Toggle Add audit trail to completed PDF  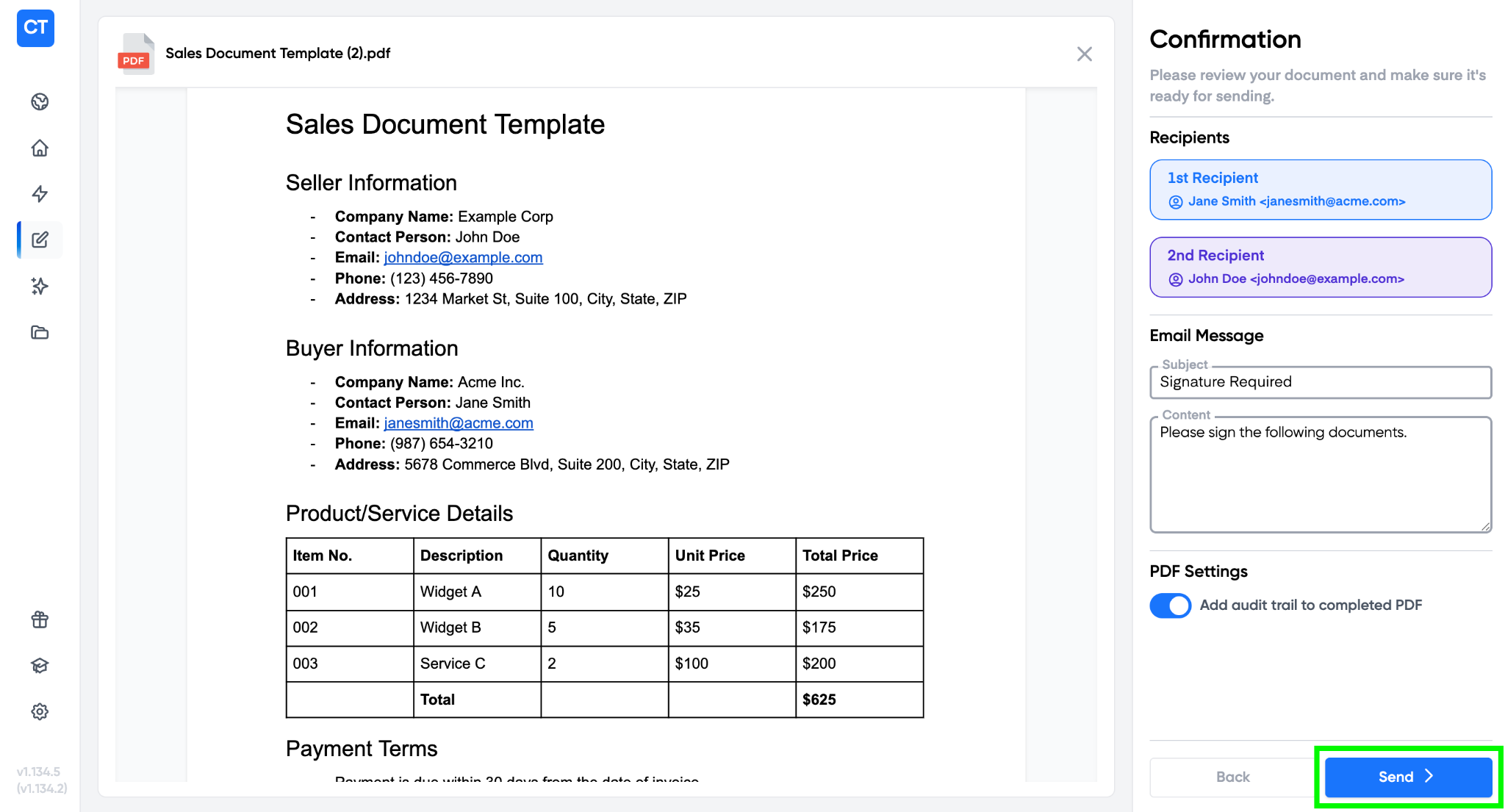coord(1170,606)
